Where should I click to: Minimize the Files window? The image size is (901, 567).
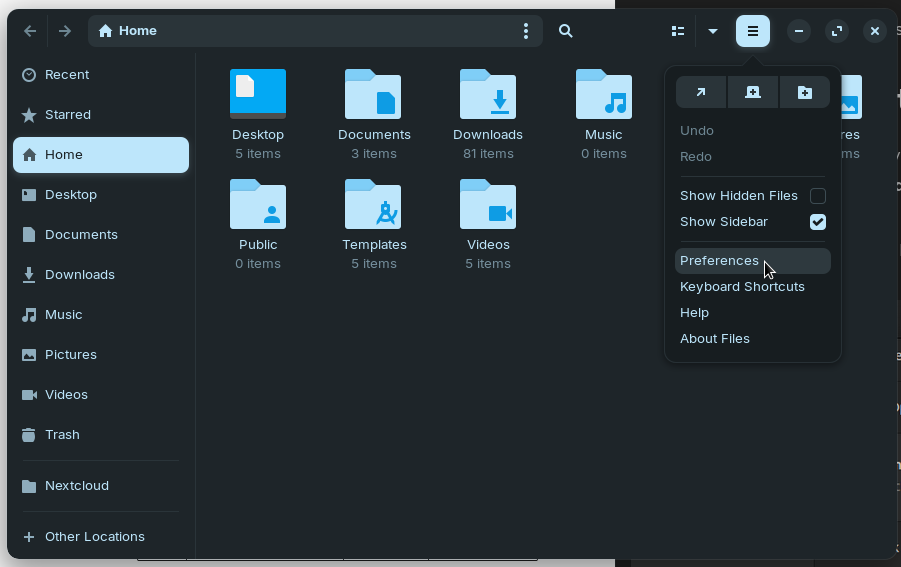coord(799,31)
